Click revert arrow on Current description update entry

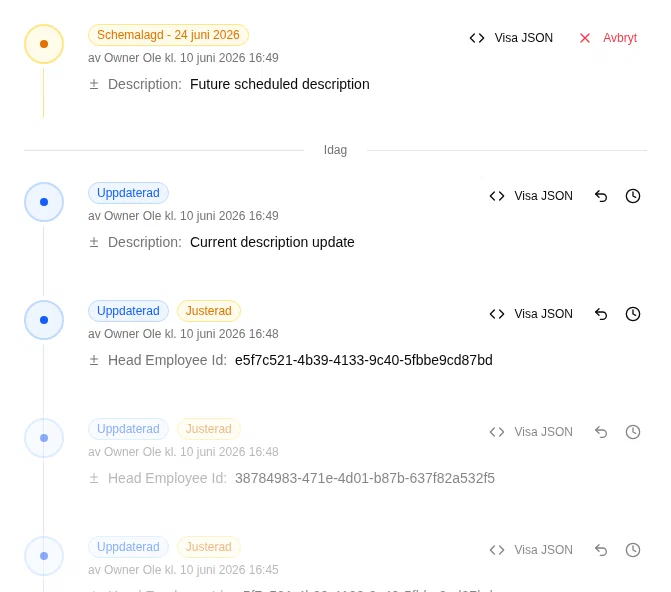coord(601,196)
